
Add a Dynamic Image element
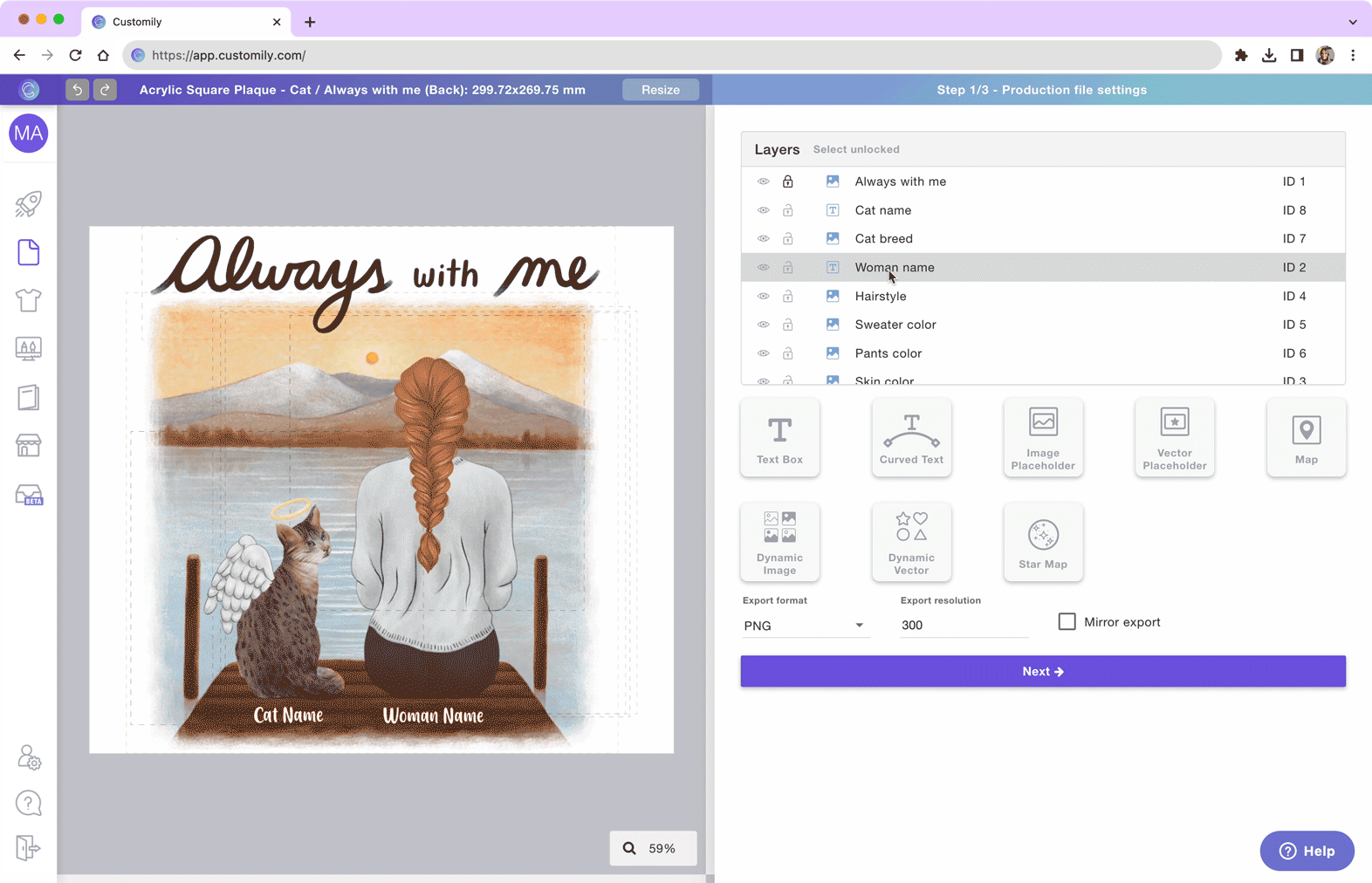pyautogui.click(x=779, y=542)
